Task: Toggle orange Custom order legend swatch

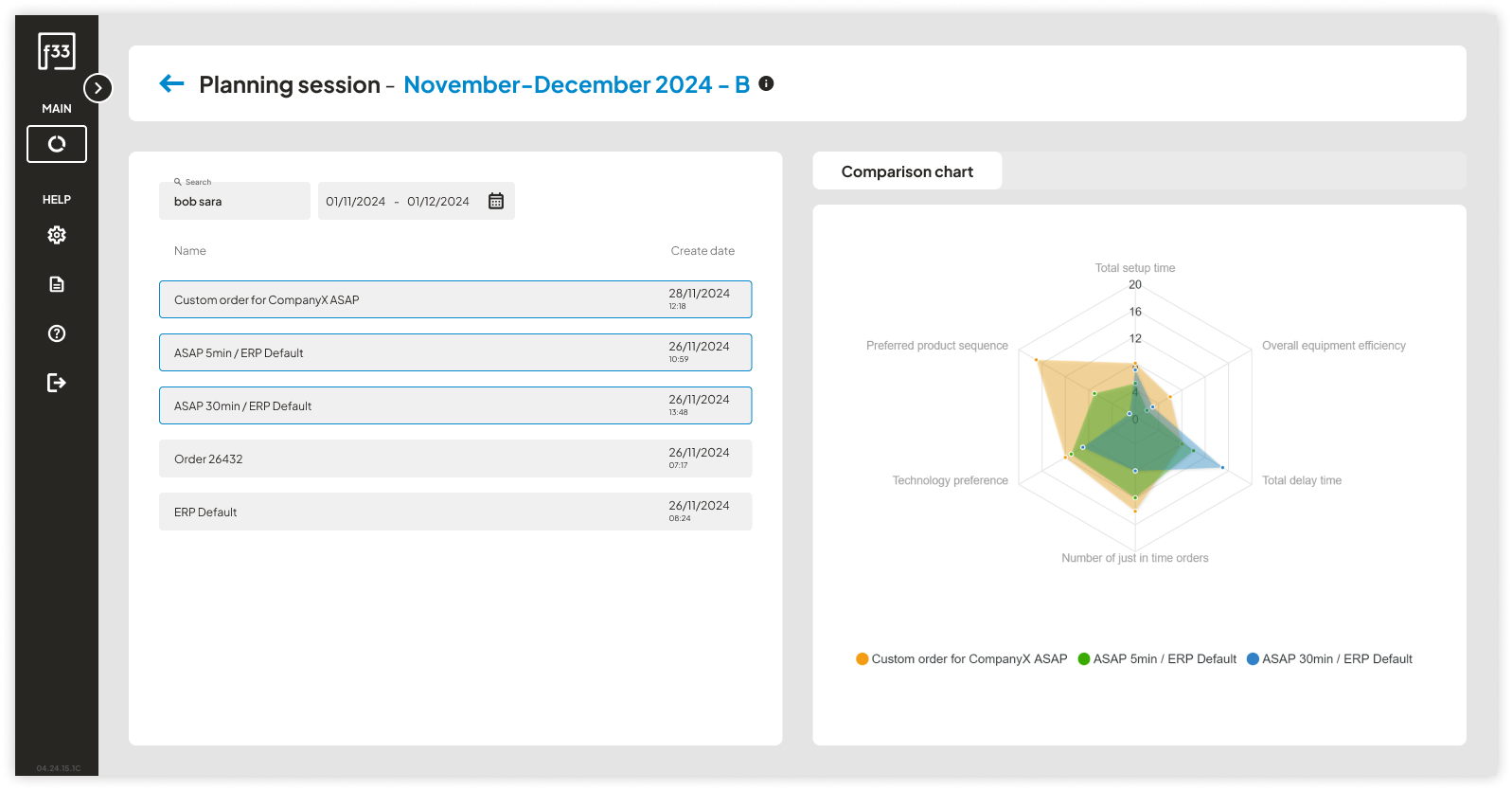Action: tap(863, 659)
